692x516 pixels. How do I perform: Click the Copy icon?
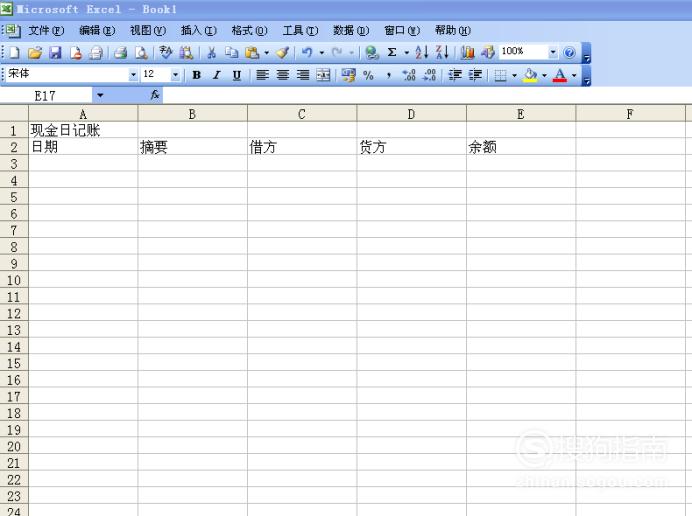pos(231,53)
